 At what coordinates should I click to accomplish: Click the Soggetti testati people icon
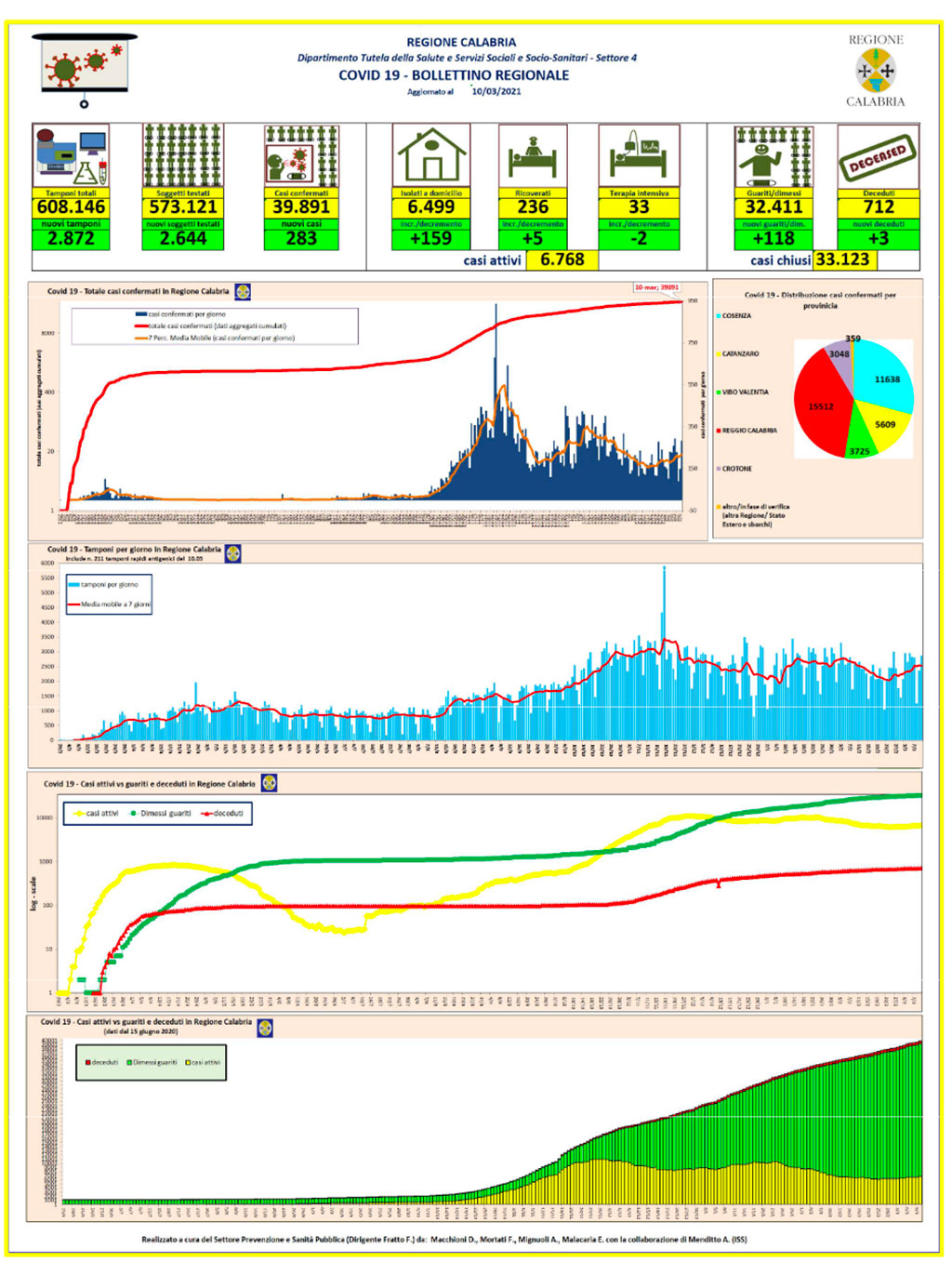point(183,156)
